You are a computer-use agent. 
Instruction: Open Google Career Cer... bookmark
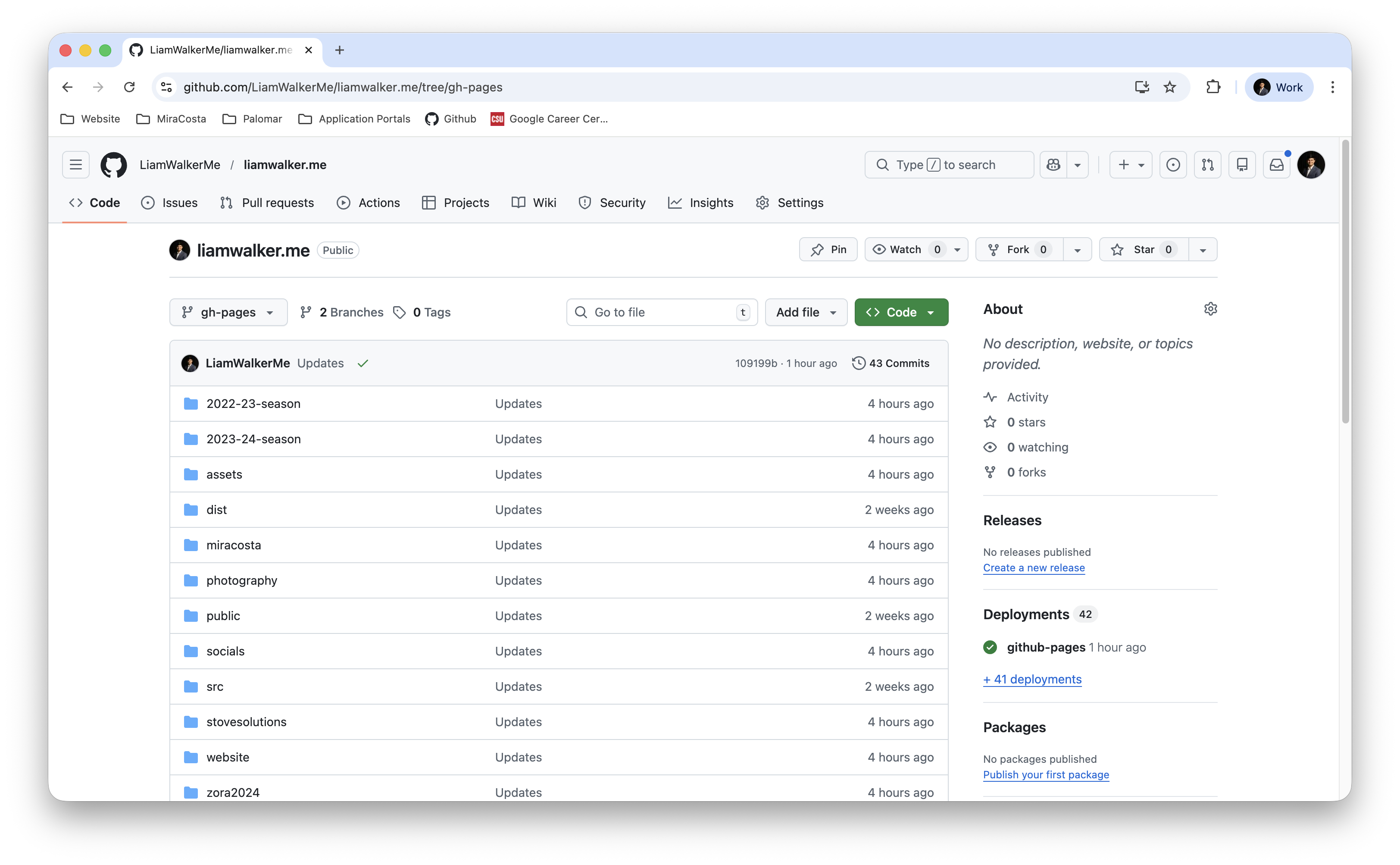pos(549,119)
